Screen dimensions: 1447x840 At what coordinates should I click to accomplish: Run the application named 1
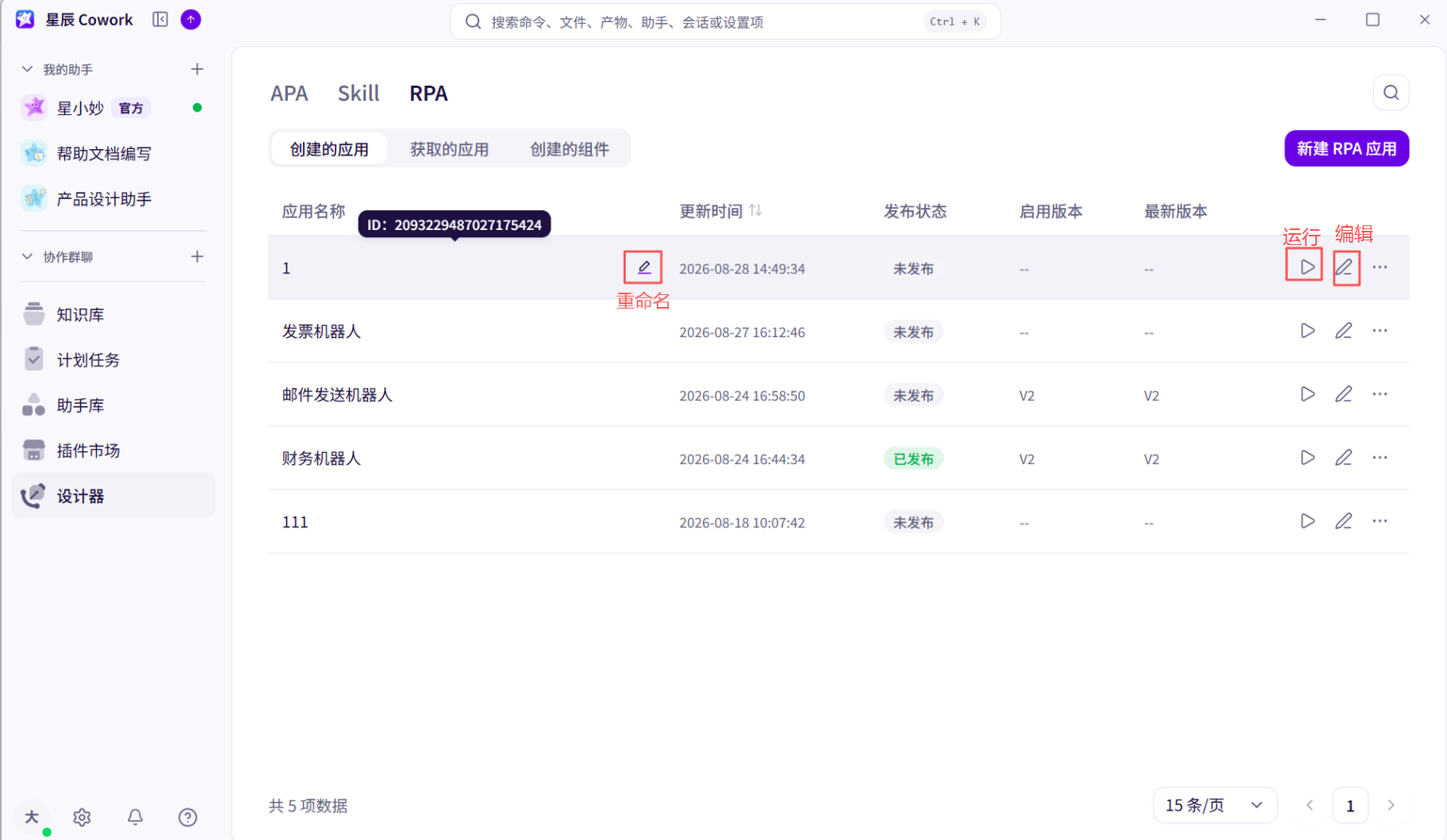coord(1307,267)
